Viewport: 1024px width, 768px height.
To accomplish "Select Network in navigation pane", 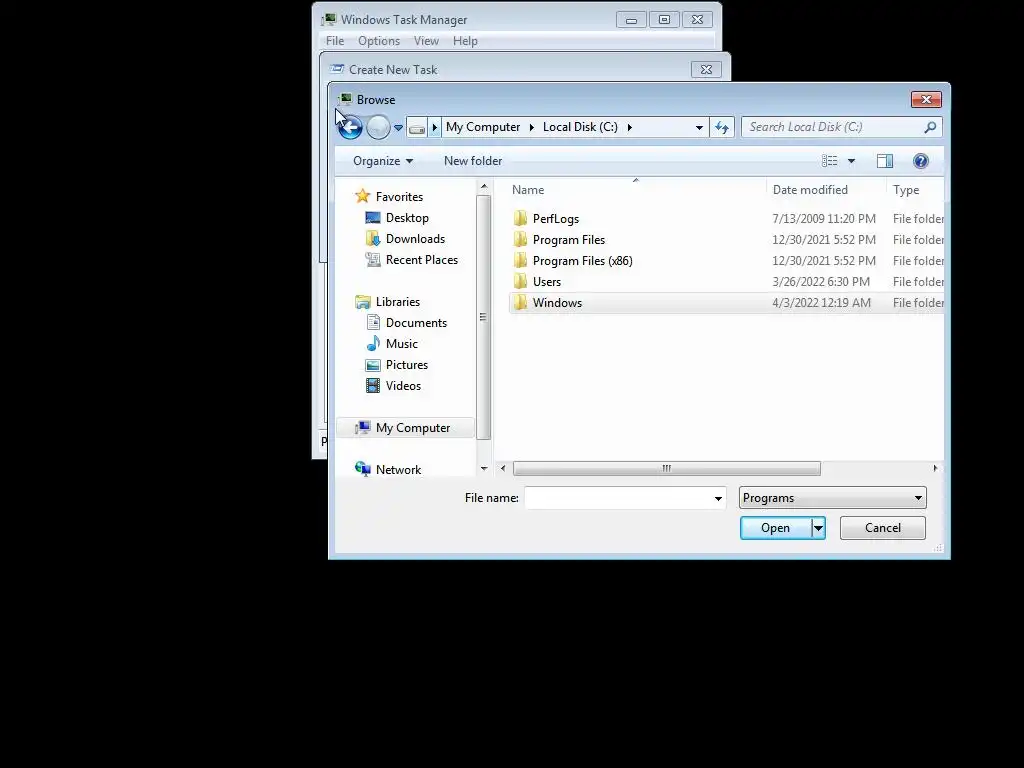I will coord(398,470).
